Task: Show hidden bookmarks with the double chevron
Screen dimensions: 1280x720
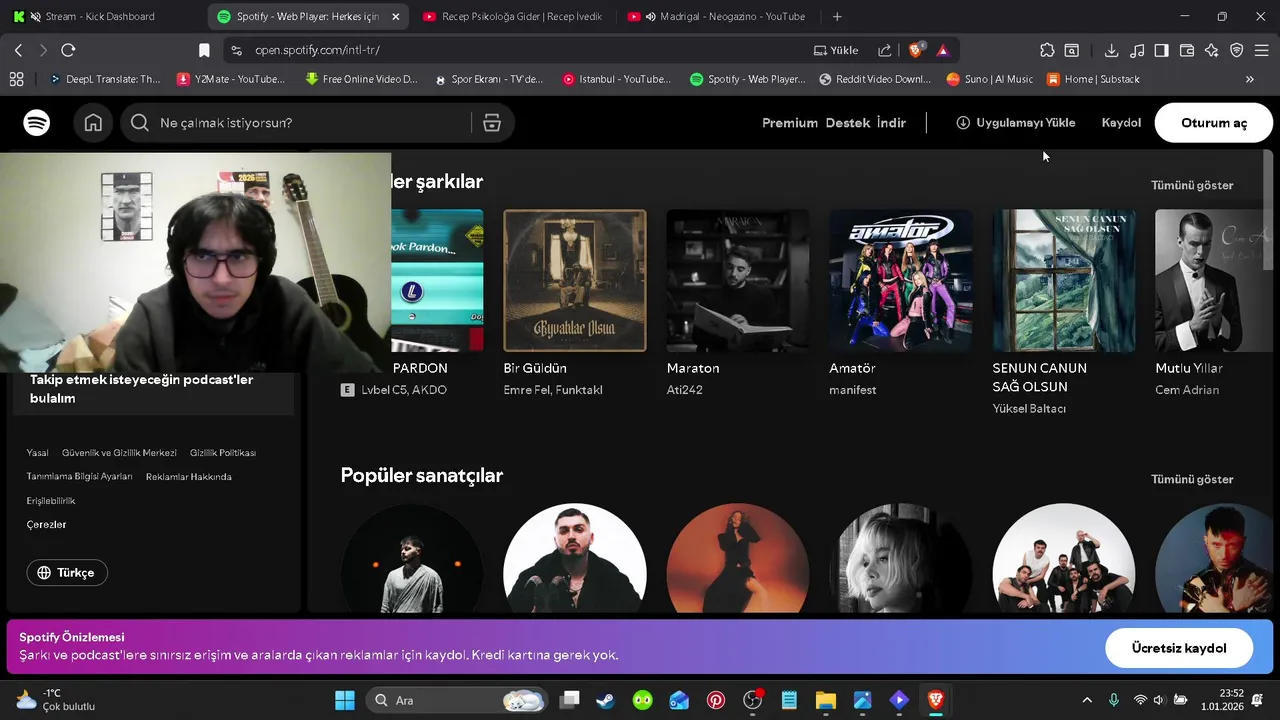Action: [x=1249, y=79]
